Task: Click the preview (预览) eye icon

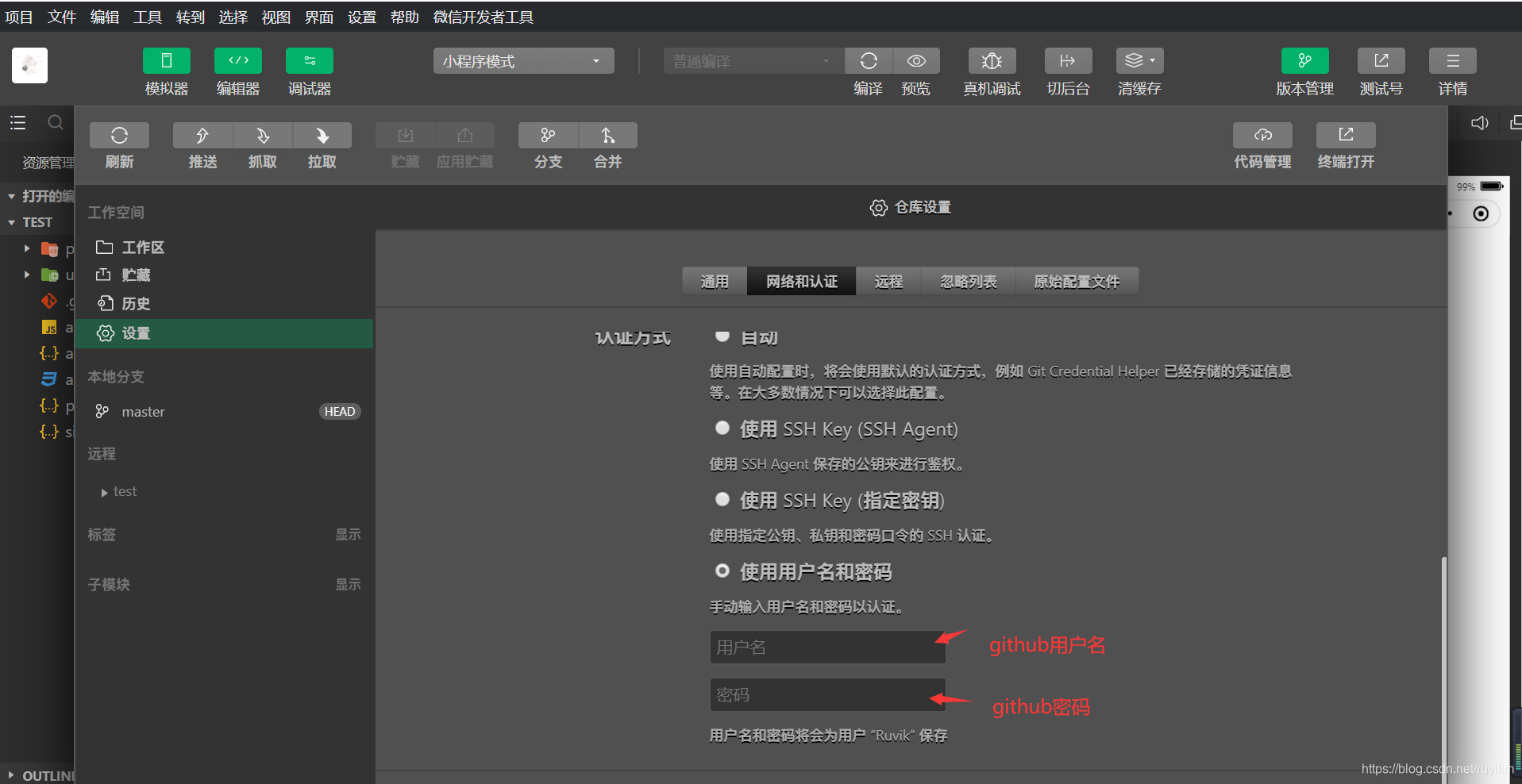Action: [x=916, y=61]
